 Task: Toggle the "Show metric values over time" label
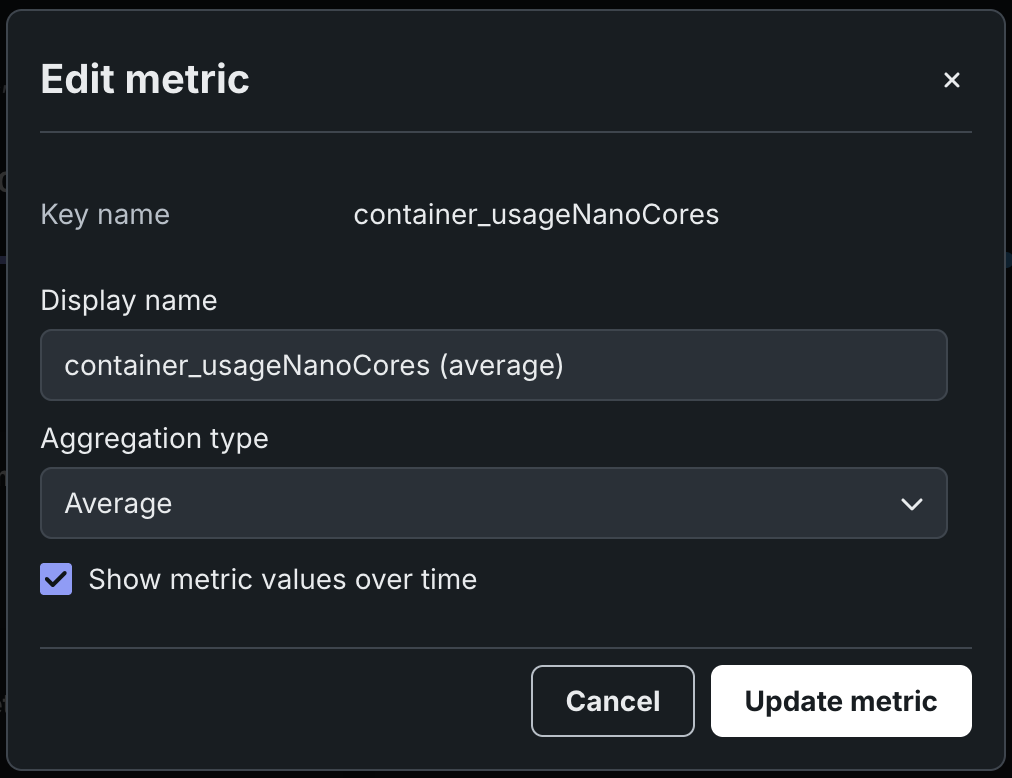point(282,579)
